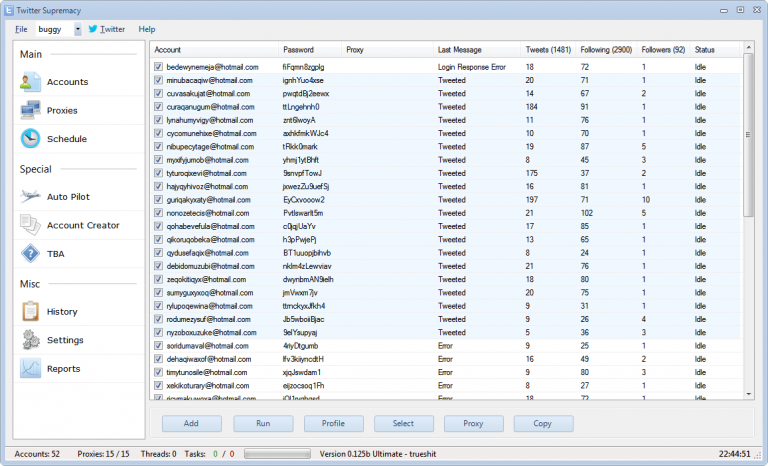Click the task progress bar in status bar
768x466 pixels.
[277, 454]
